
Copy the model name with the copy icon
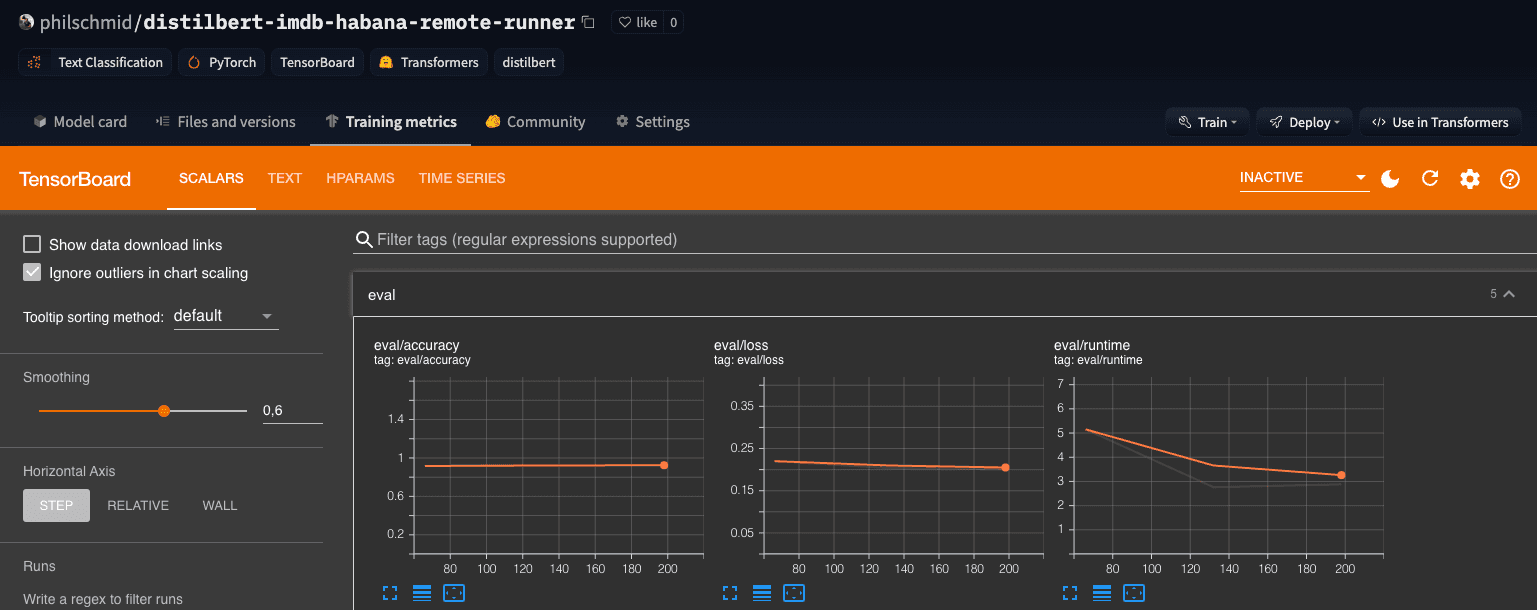(588, 22)
